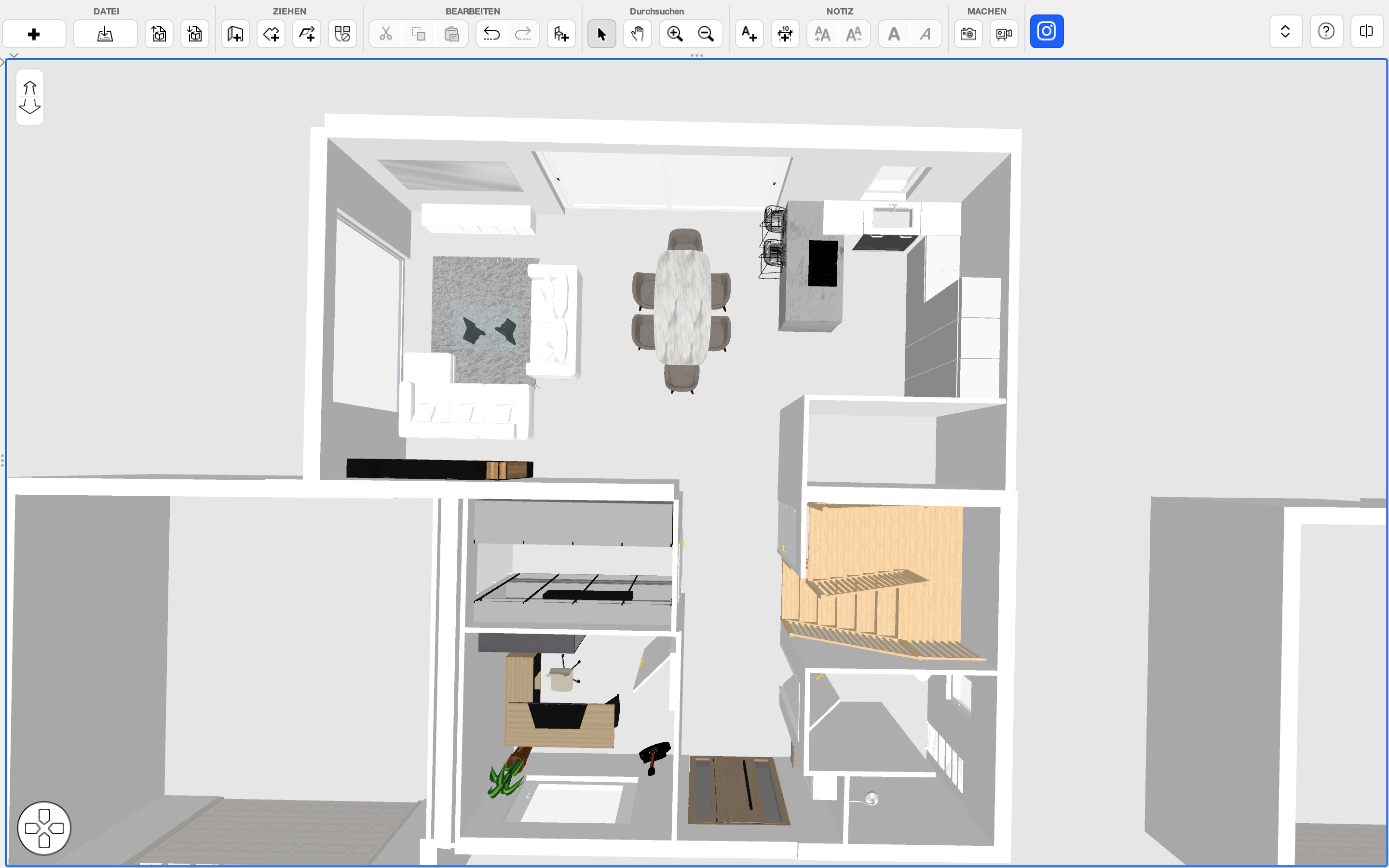The height and width of the screenshot is (868, 1389).
Task: Toggle the split side panel button
Action: coord(1366,31)
